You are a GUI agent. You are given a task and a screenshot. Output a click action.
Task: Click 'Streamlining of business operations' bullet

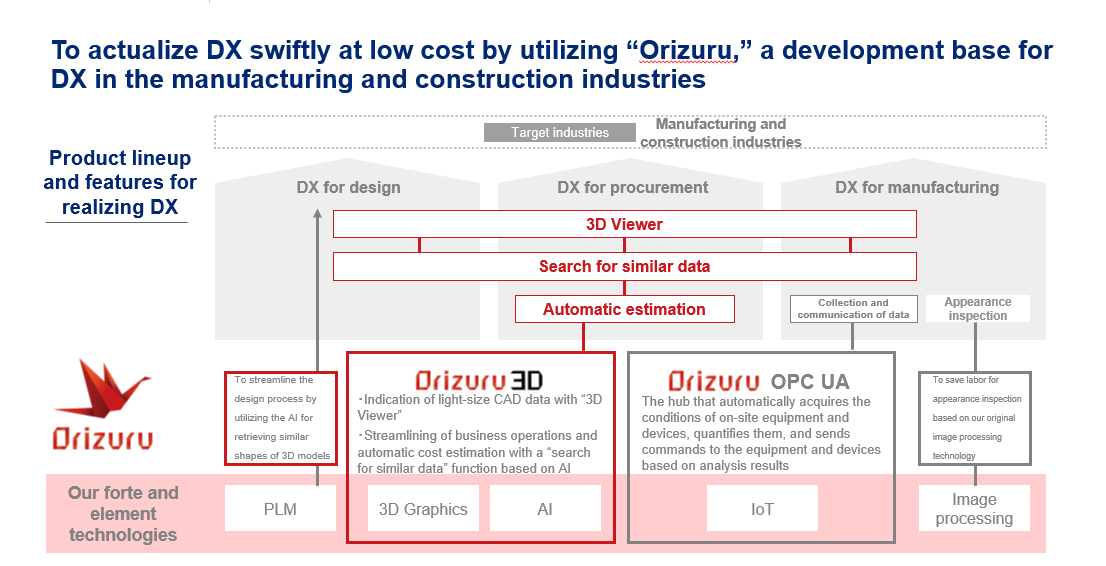[x=478, y=452]
